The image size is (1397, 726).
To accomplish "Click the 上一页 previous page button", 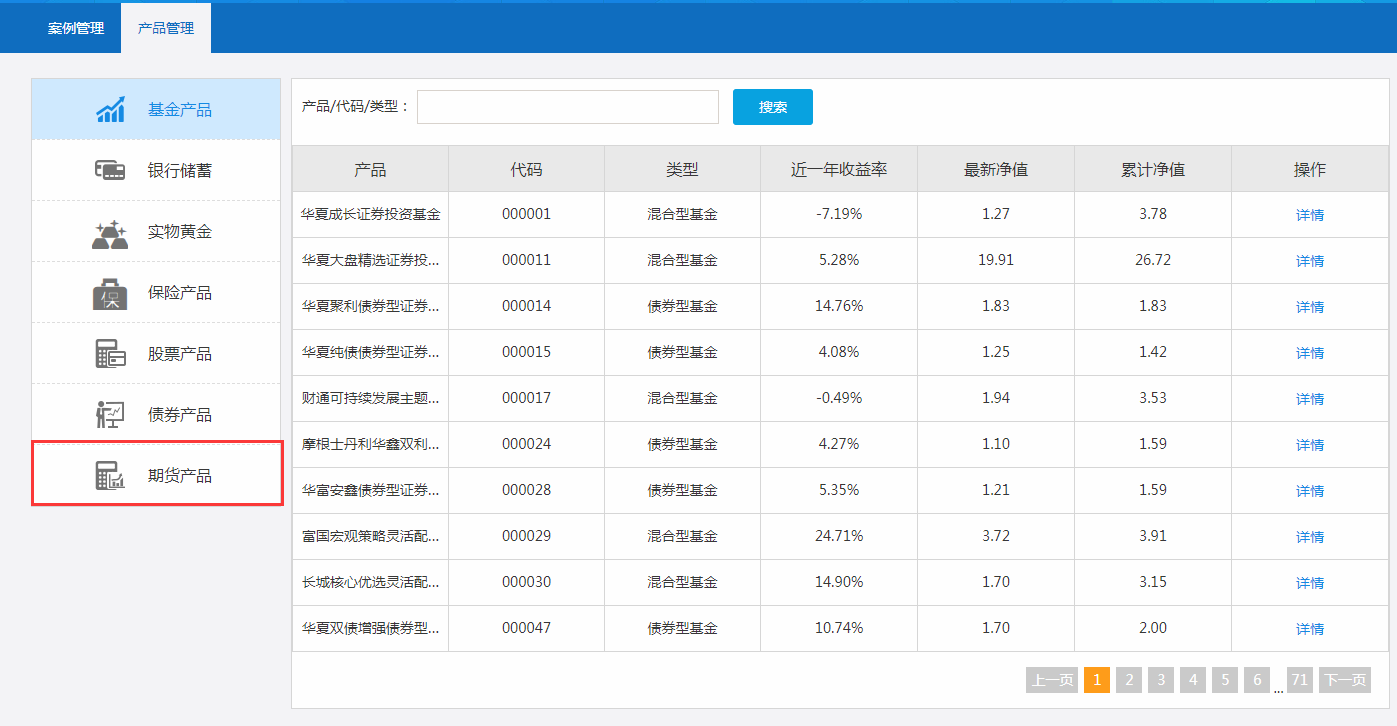I will click(x=1052, y=681).
